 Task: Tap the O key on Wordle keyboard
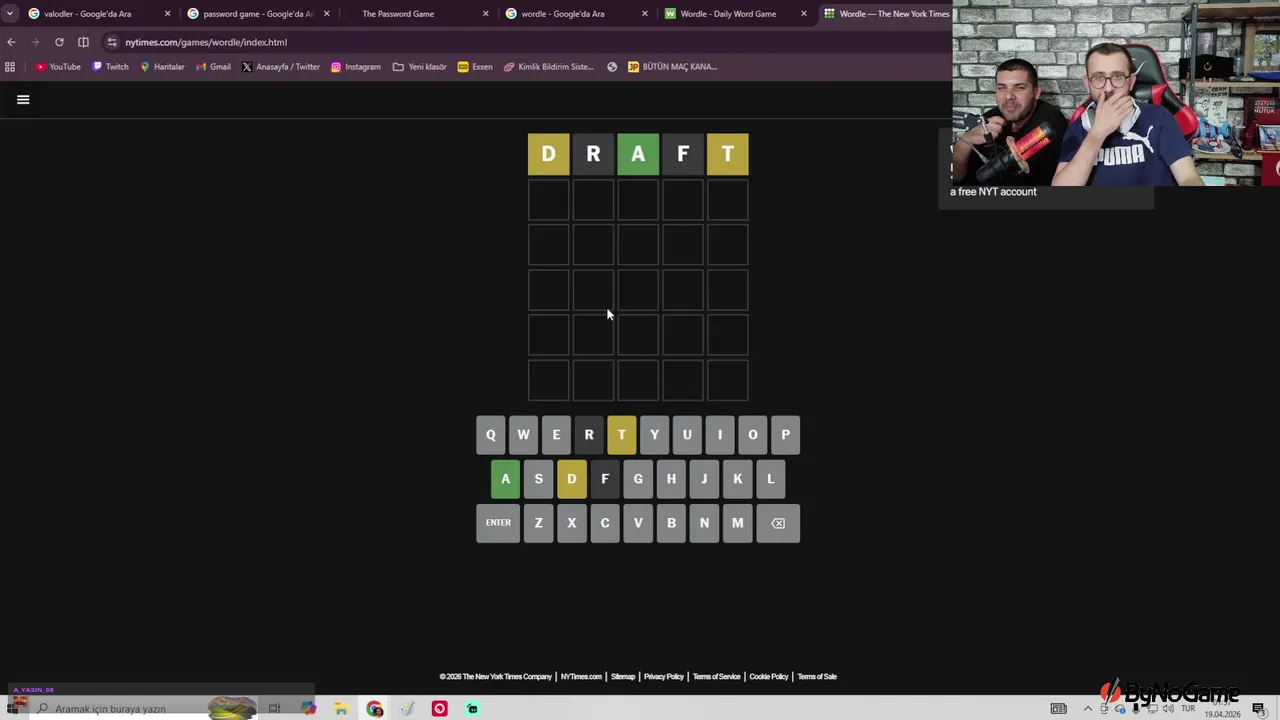pos(753,435)
